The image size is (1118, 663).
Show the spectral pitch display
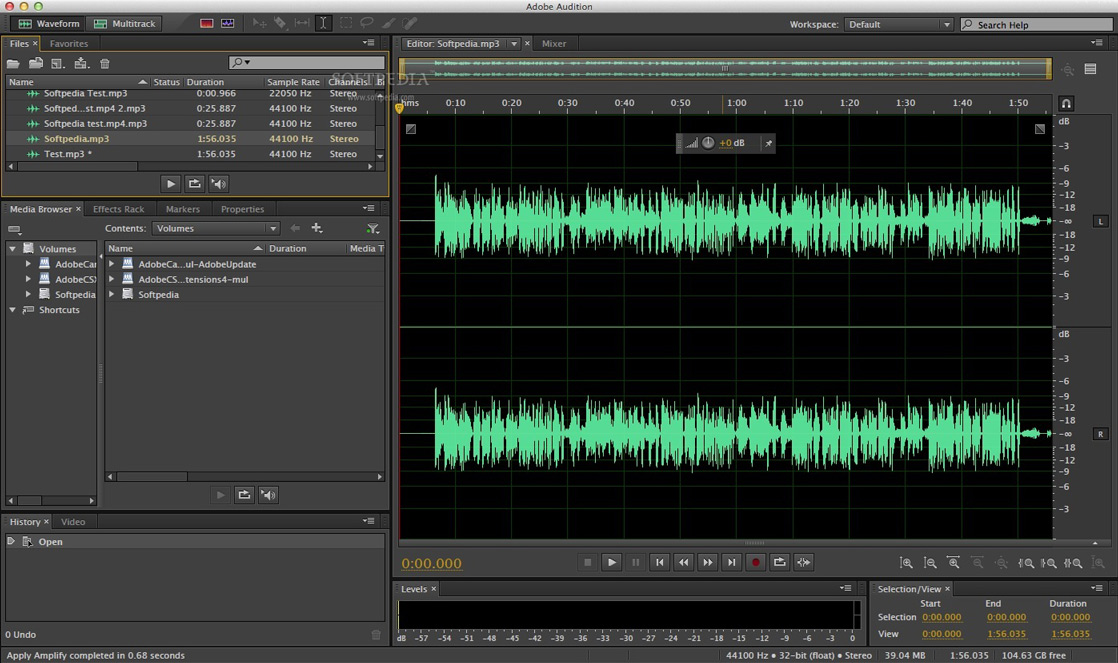tap(227, 24)
